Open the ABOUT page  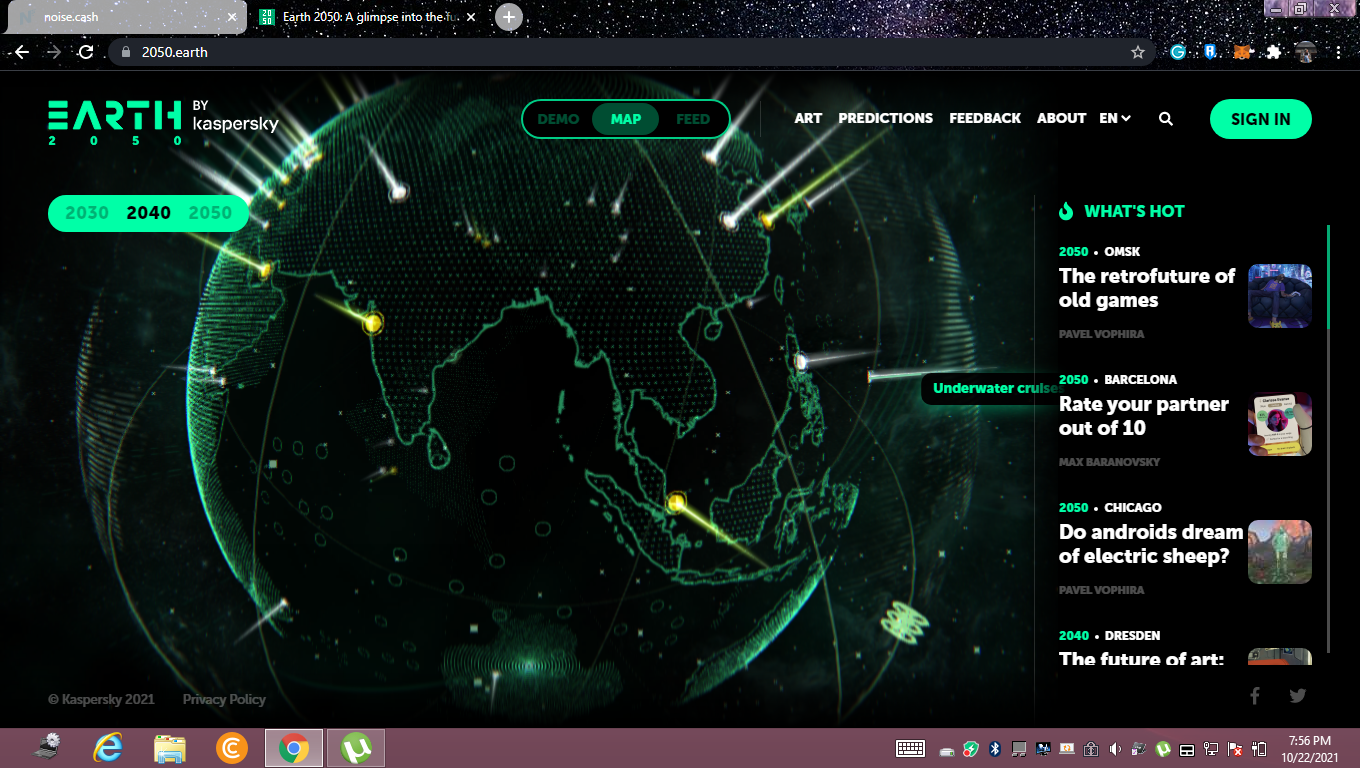(1061, 118)
